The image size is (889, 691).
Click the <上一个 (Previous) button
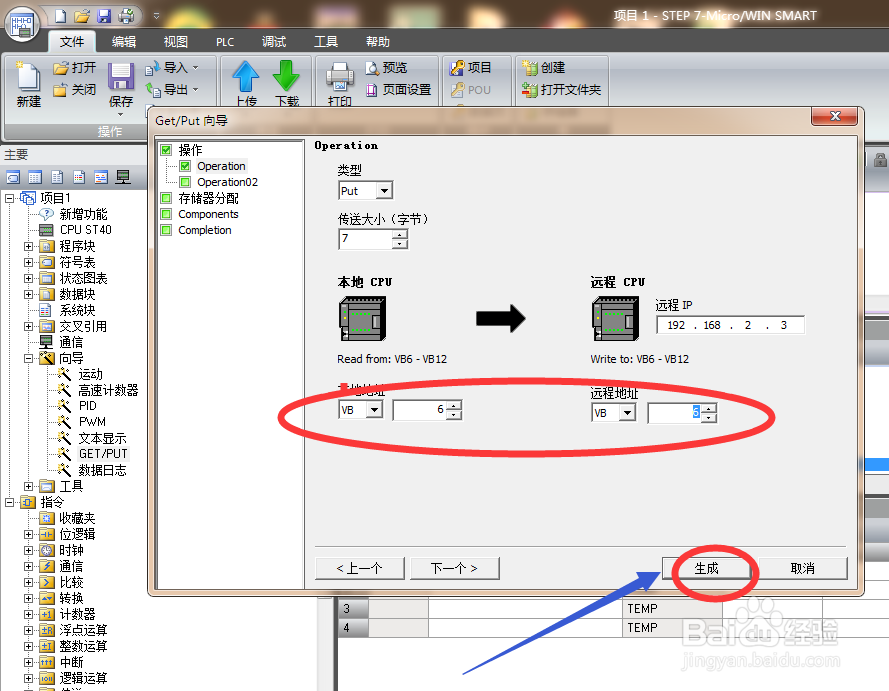click(x=359, y=568)
